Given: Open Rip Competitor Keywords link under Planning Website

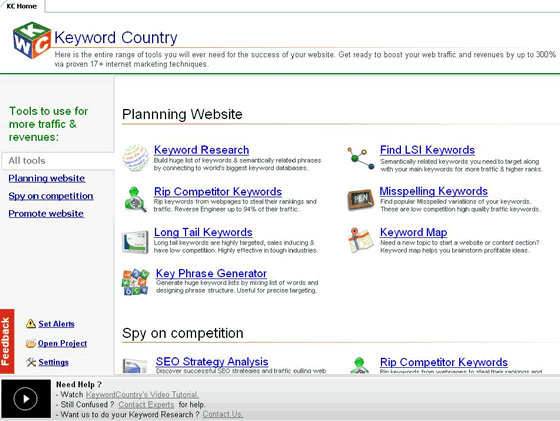Looking at the screenshot, I should pyautogui.click(x=218, y=192).
